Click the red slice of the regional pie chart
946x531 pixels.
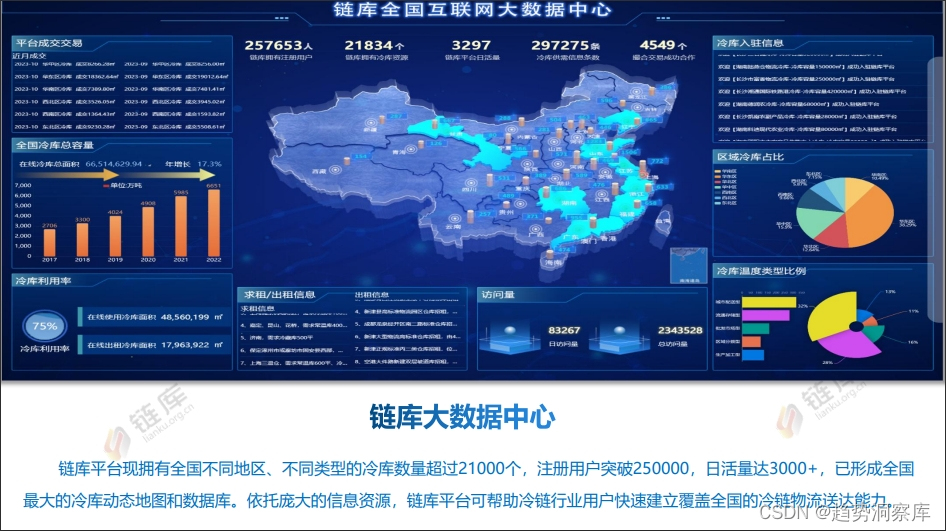coord(833,232)
